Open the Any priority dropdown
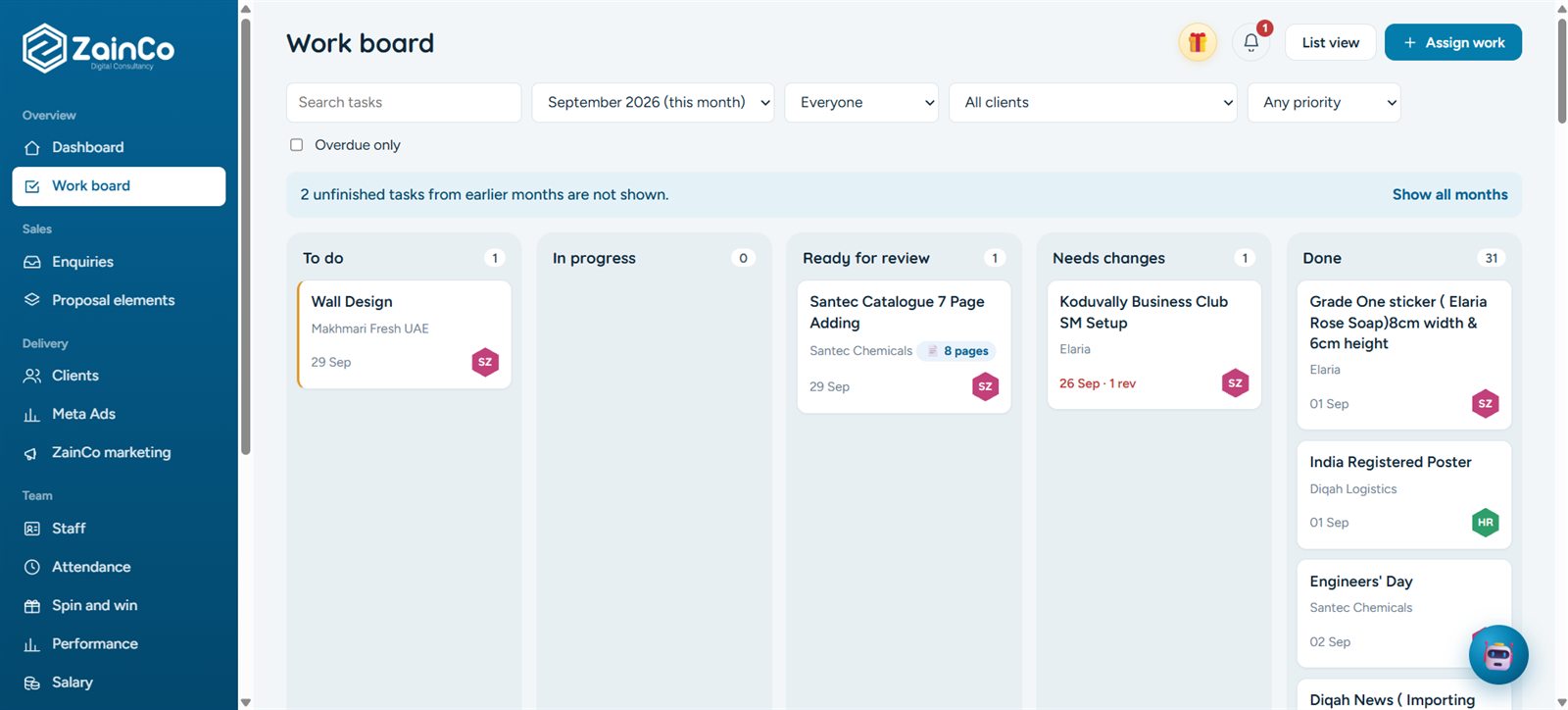Screen dimensions: 1568x710 click(x=1324, y=102)
